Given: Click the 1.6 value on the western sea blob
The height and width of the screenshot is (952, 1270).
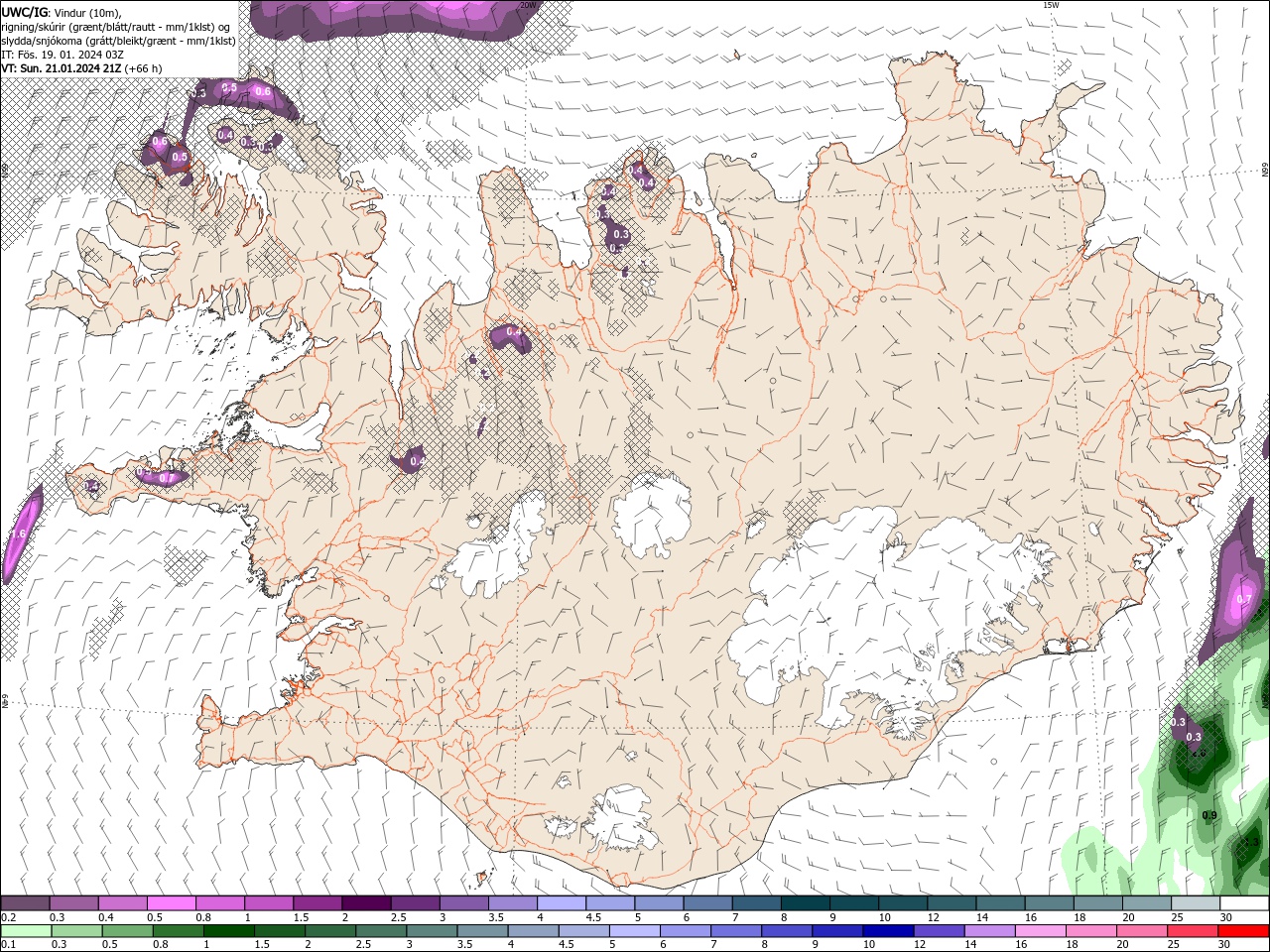Looking at the screenshot, I should tap(18, 534).
